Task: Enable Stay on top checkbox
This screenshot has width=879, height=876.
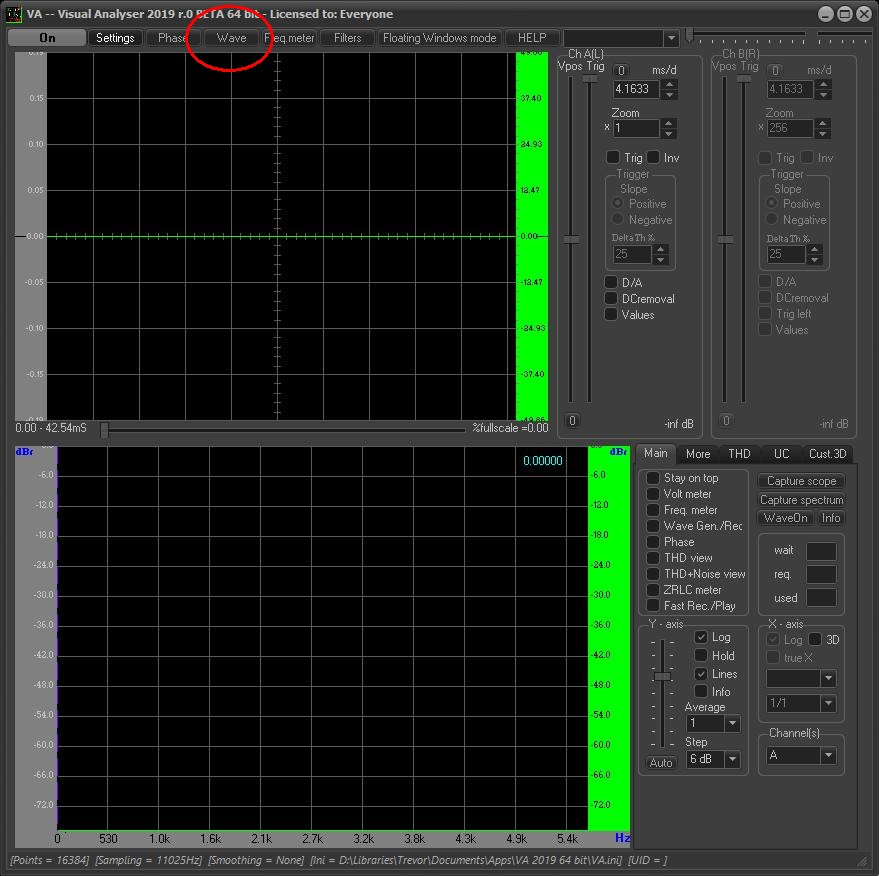Action: 653,478
